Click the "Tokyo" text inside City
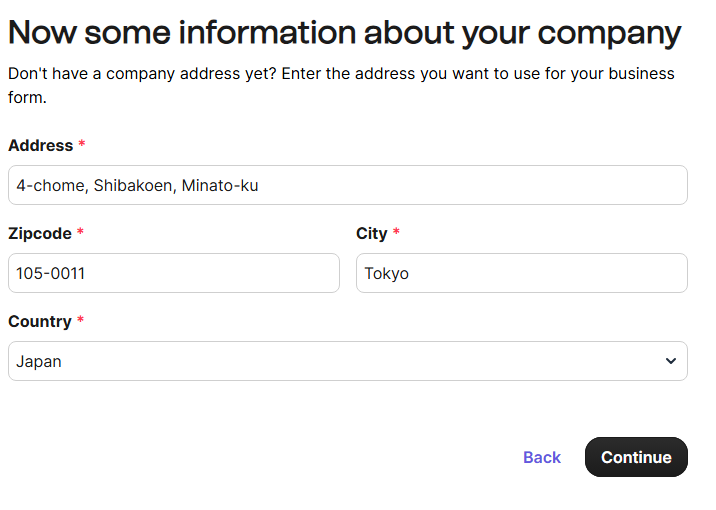This screenshot has height=510, width=716. coord(386,273)
